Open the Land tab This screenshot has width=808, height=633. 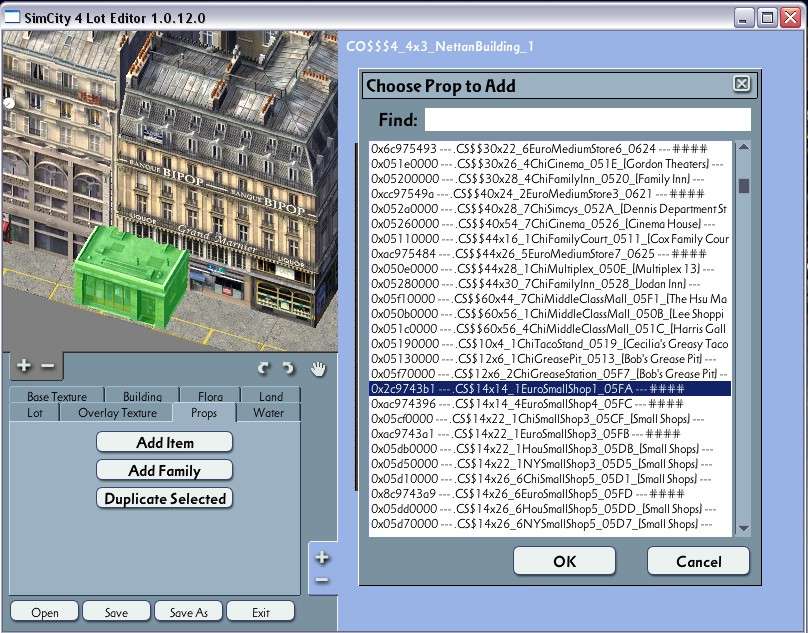coord(271,396)
